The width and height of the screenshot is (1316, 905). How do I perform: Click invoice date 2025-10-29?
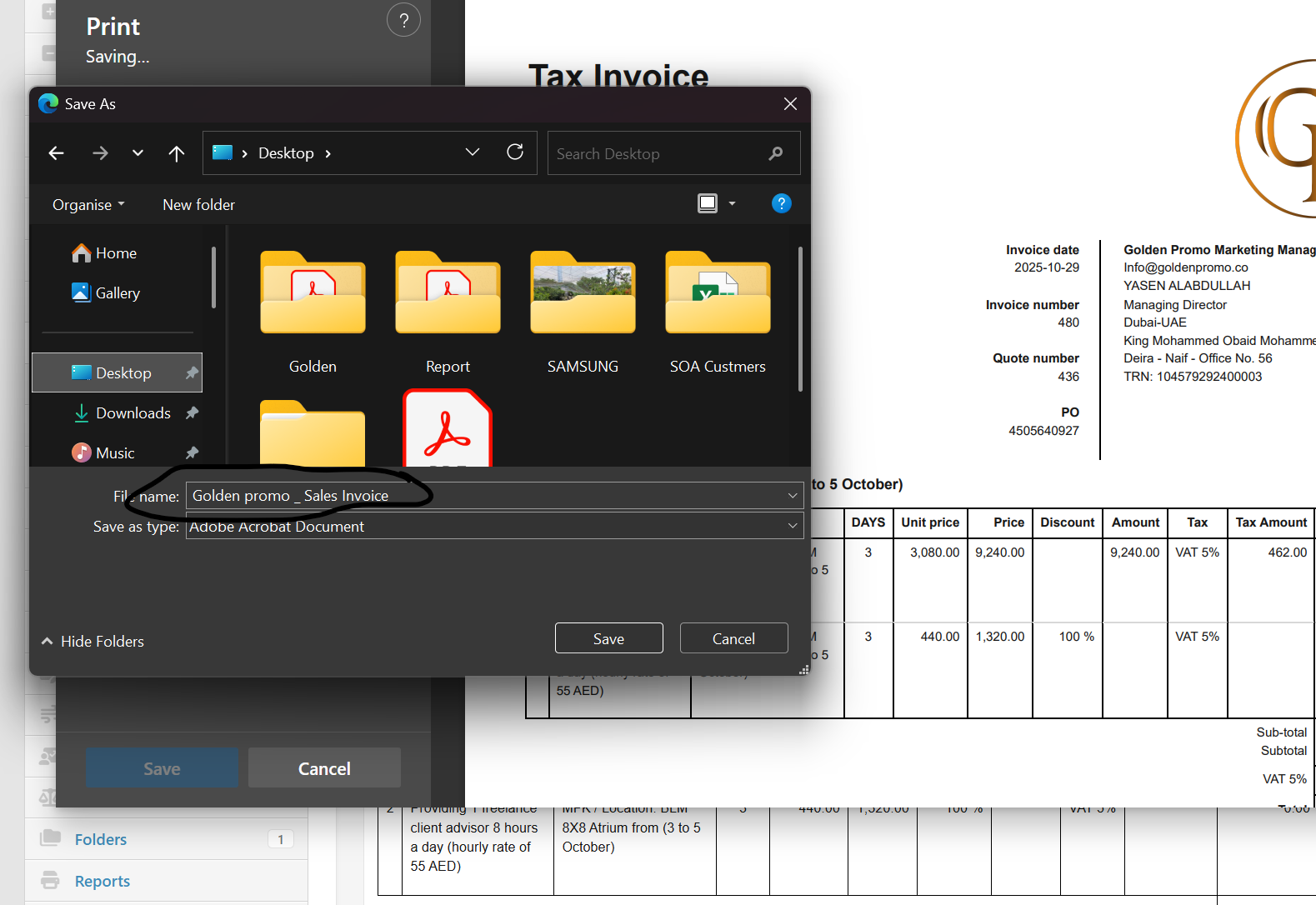pyautogui.click(x=1047, y=267)
